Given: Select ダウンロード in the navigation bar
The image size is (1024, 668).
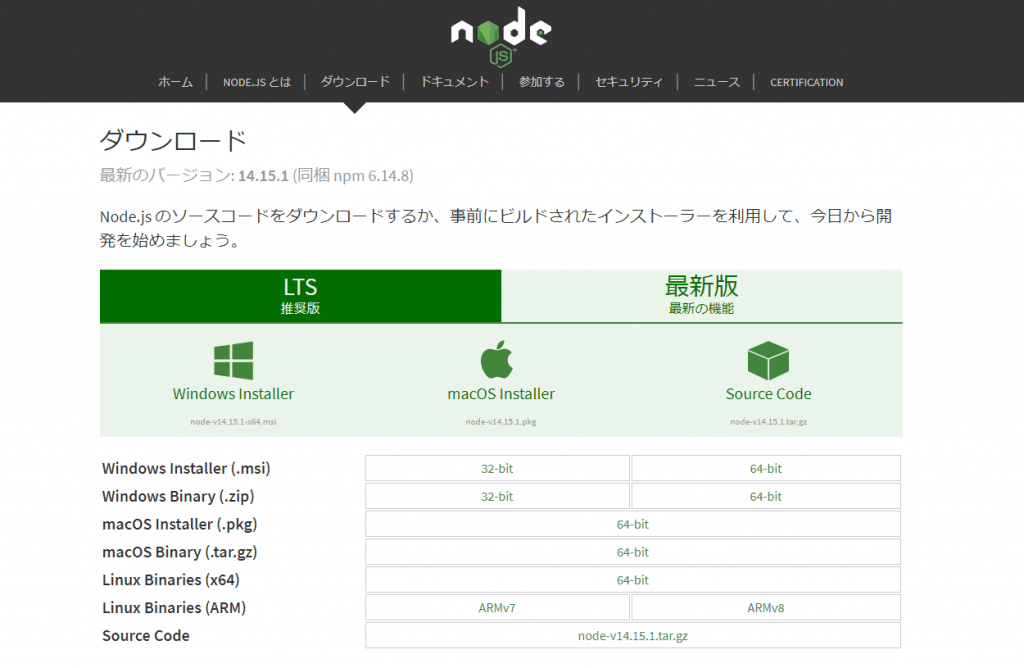Looking at the screenshot, I should point(355,82).
